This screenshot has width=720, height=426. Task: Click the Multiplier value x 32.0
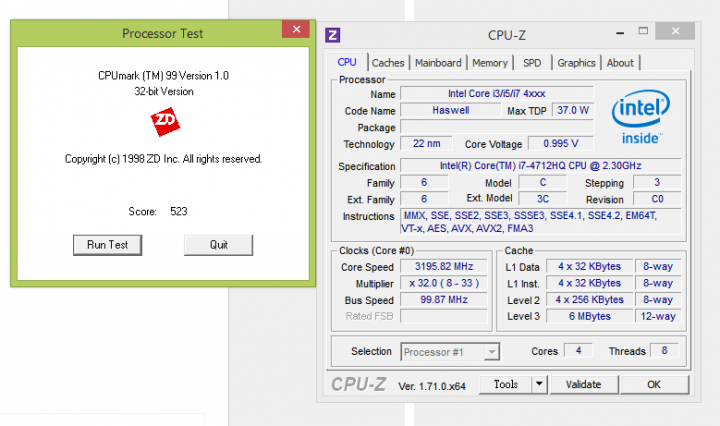coord(444,283)
